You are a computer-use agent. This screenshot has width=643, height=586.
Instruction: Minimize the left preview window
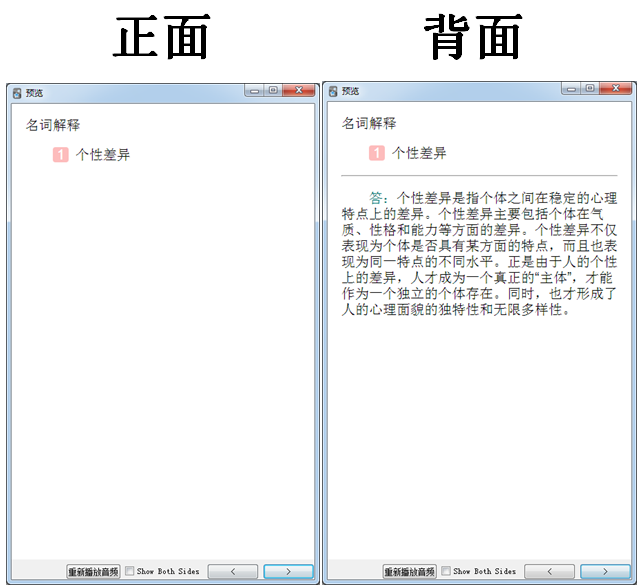click(254, 90)
